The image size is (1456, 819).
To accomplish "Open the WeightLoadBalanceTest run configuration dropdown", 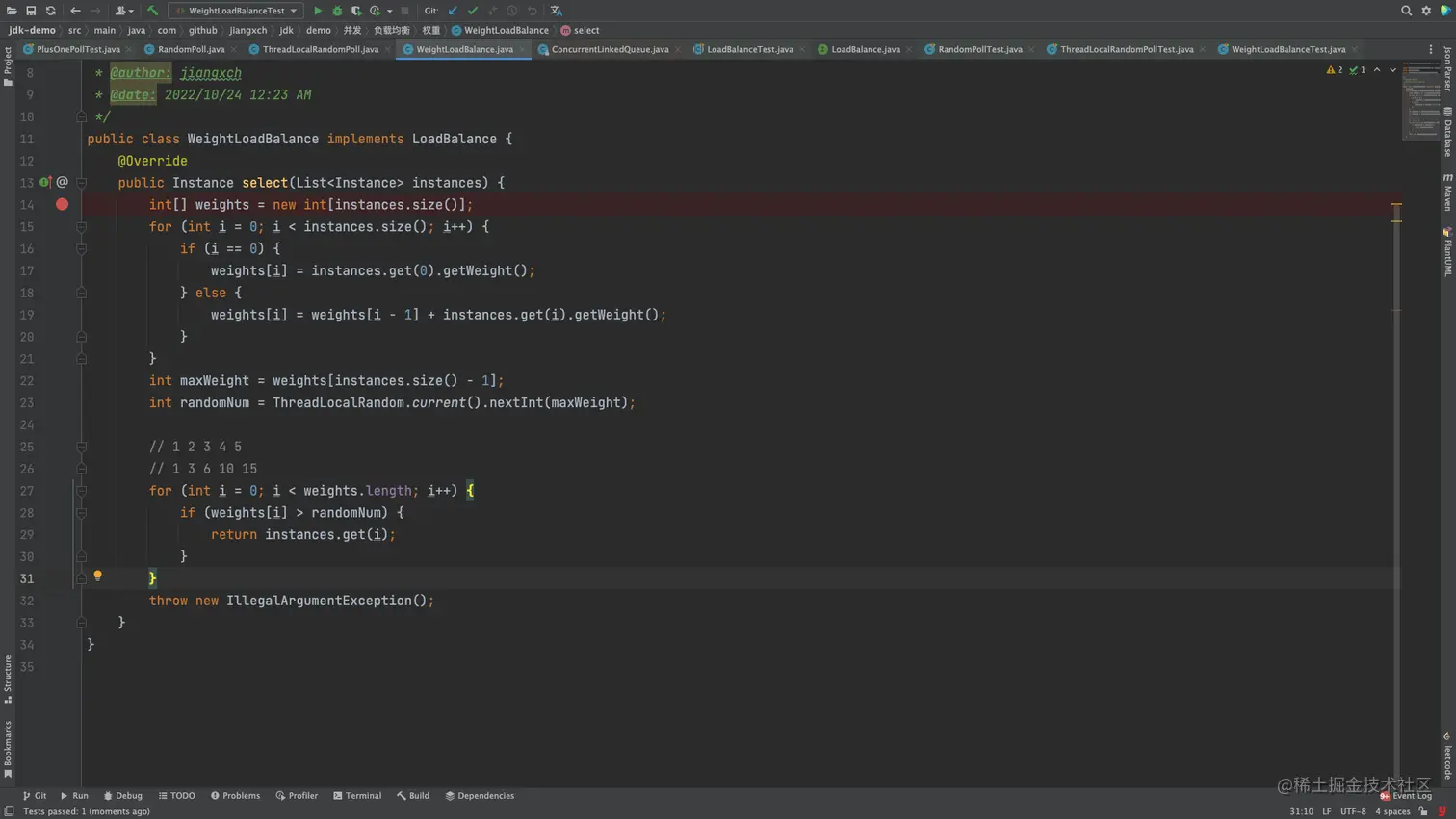I will coord(236,11).
